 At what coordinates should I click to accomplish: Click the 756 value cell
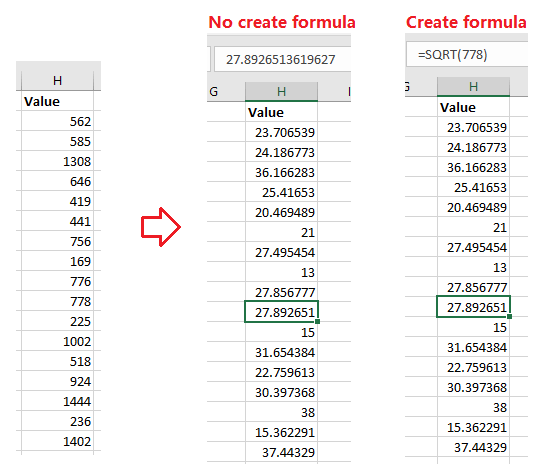(x=58, y=241)
